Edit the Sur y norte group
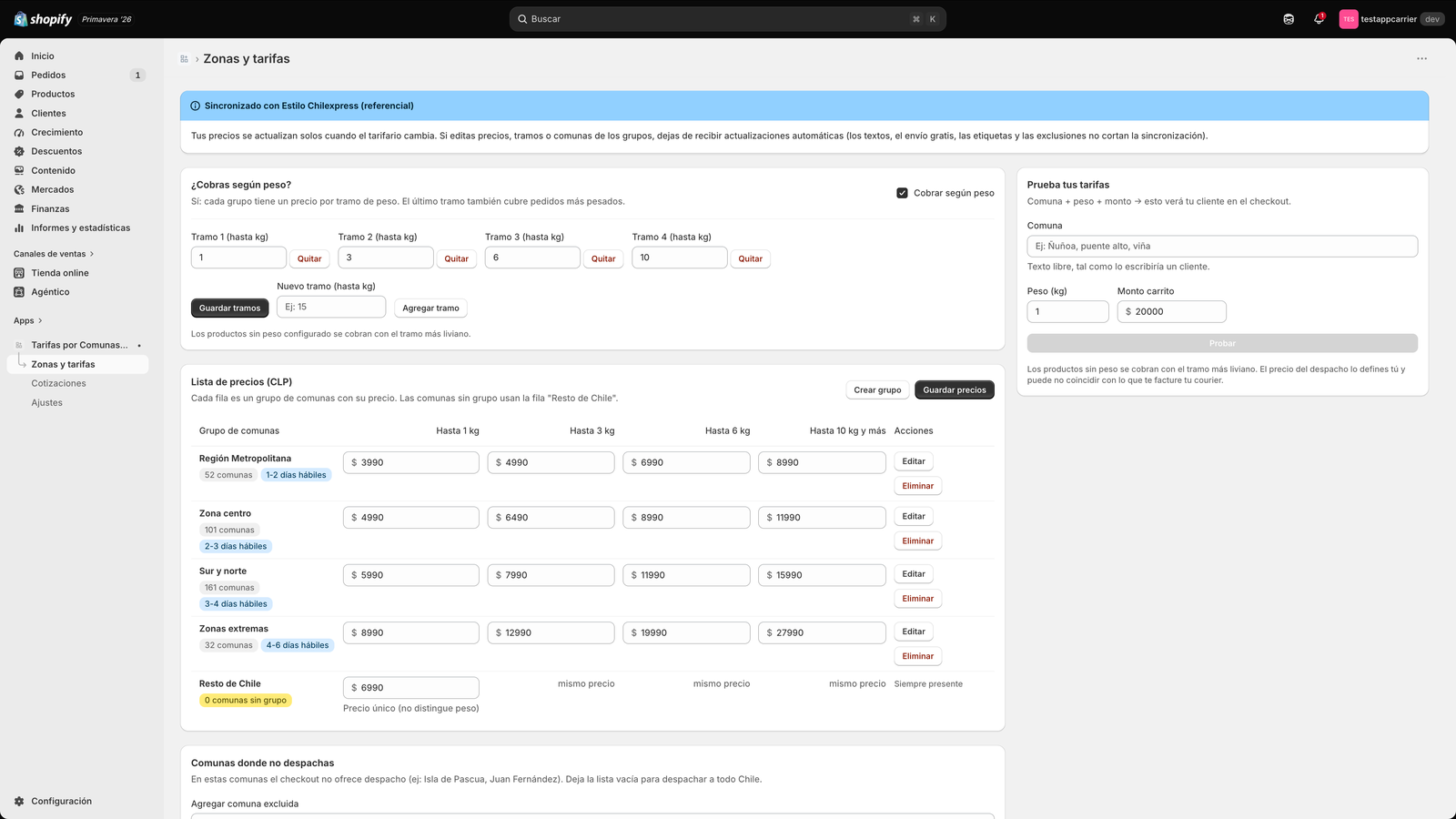Image resolution: width=1456 pixels, height=819 pixels. pos(914,574)
